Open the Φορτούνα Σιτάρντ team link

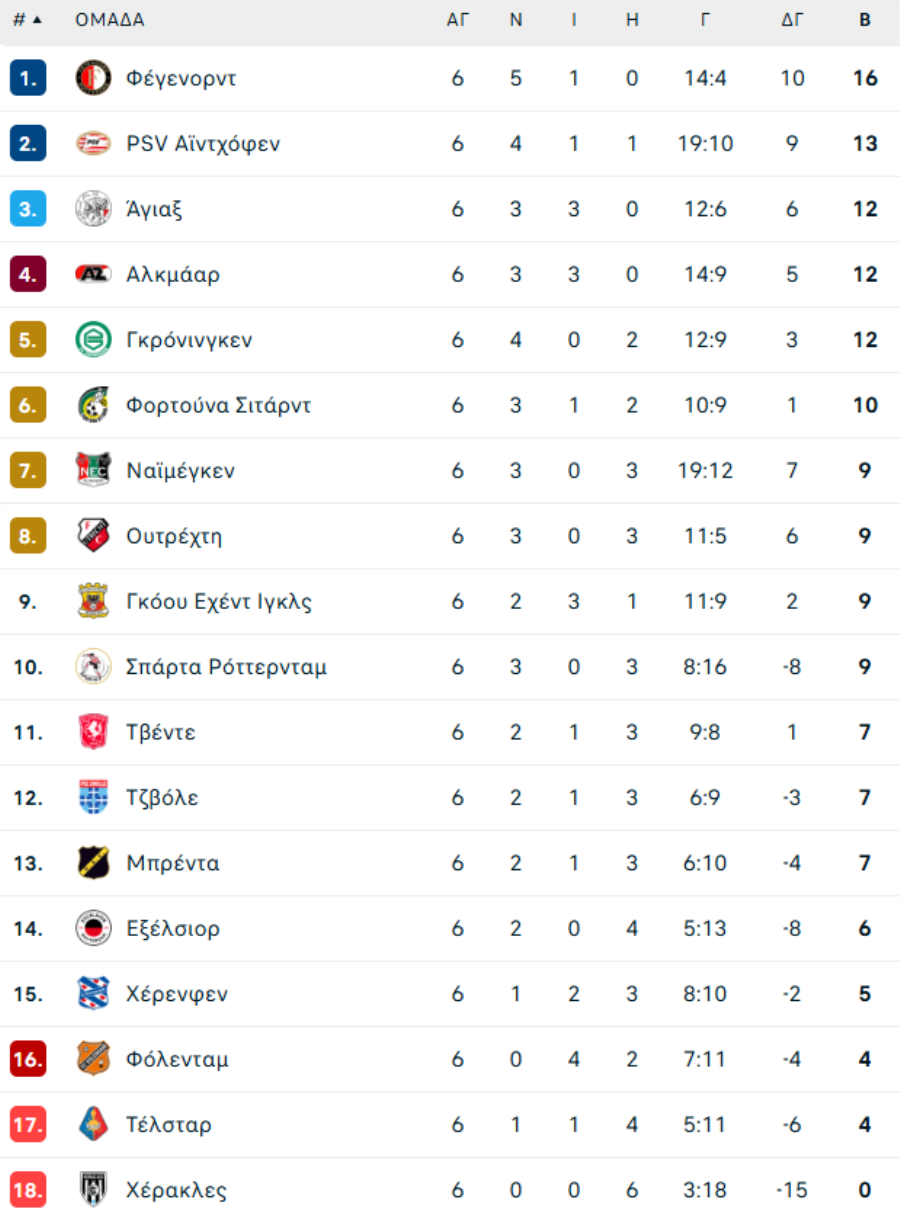pos(218,405)
